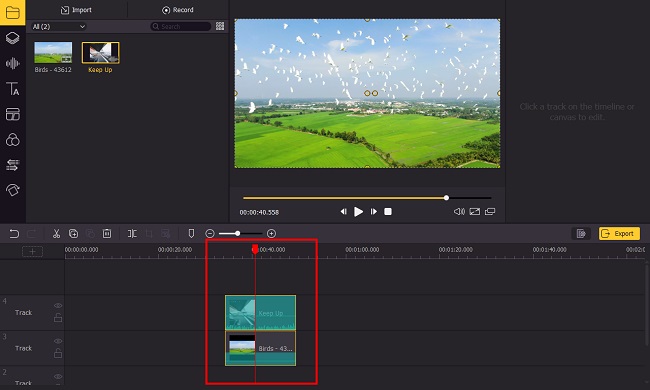Open the Import tab
This screenshot has height=390, width=650.
pyautogui.click(x=76, y=10)
